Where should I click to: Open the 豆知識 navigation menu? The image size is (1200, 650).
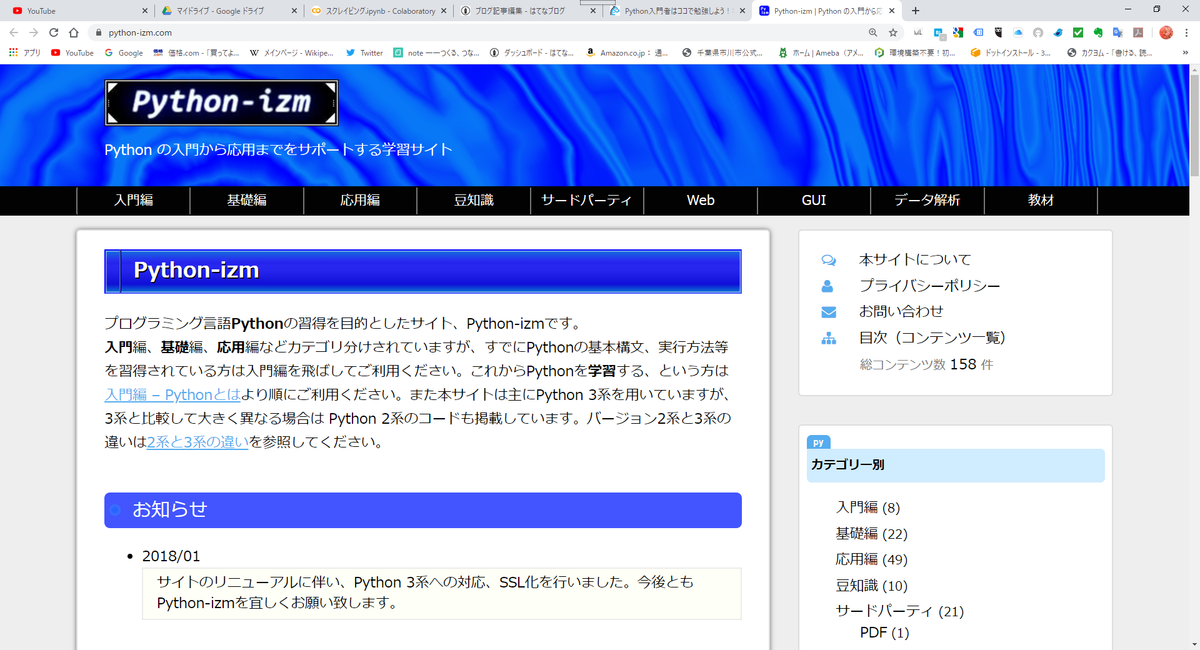(x=473, y=200)
